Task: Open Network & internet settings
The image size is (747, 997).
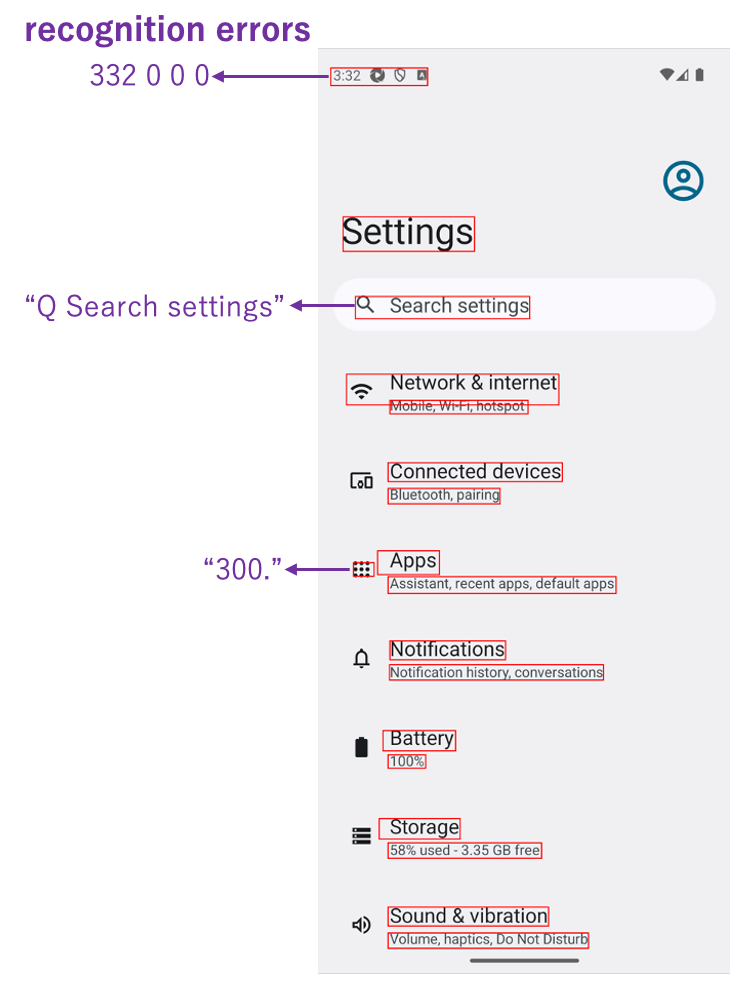Action: click(x=473, y=382)
